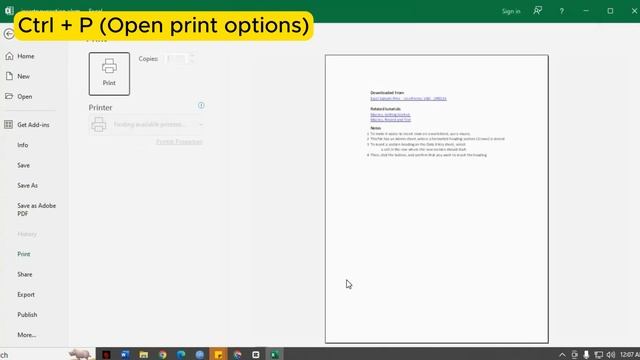Select Publish in the sidebar
Viewport: 640px width, 360px height.
click(x=27, y=315)
